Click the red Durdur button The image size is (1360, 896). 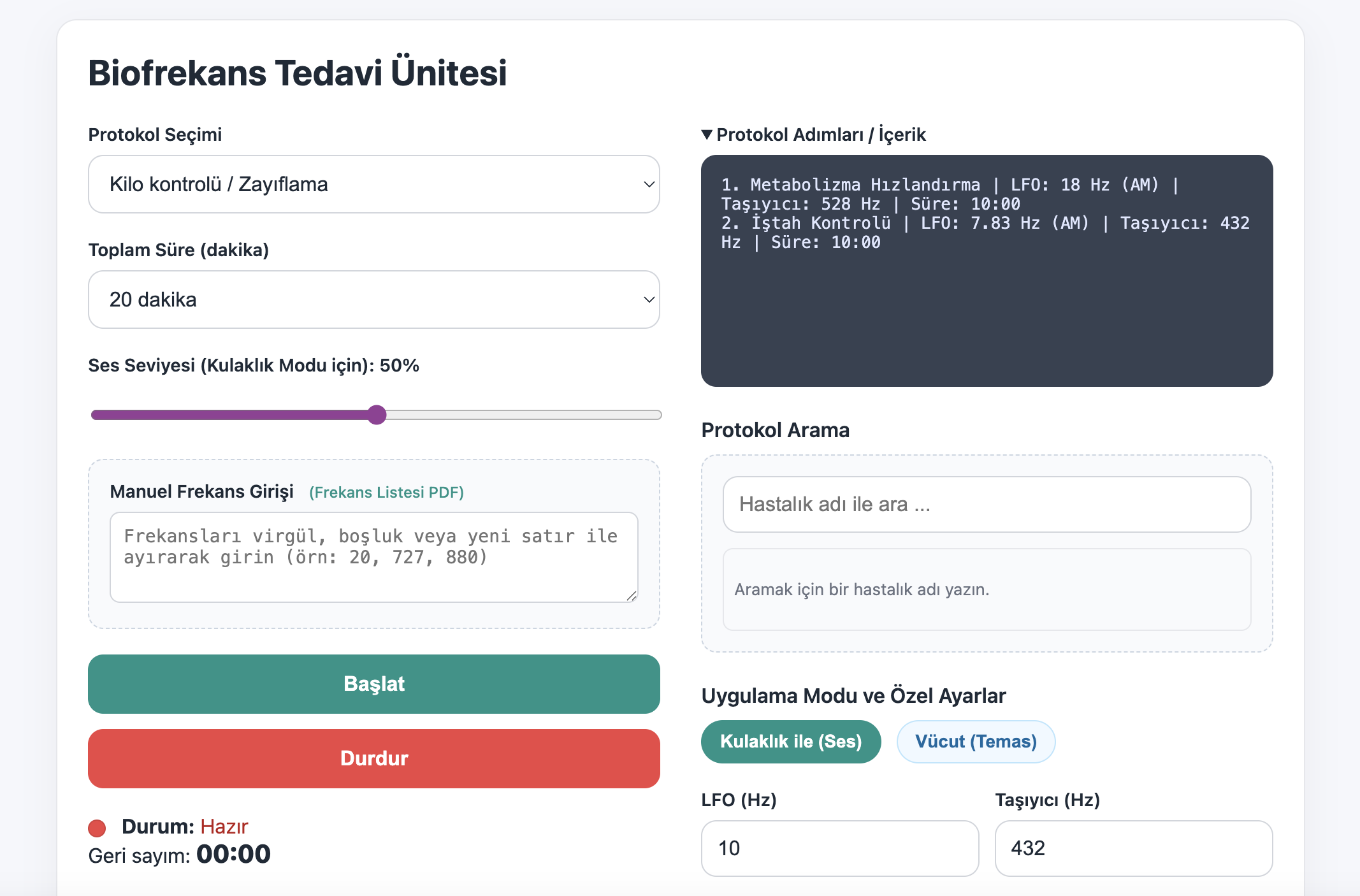(x=373, y=758)
